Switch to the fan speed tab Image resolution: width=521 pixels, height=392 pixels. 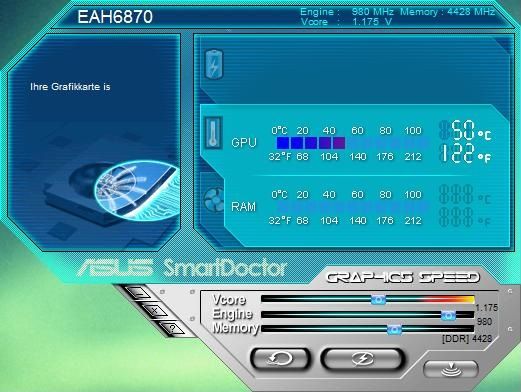(x=214, y=200)
